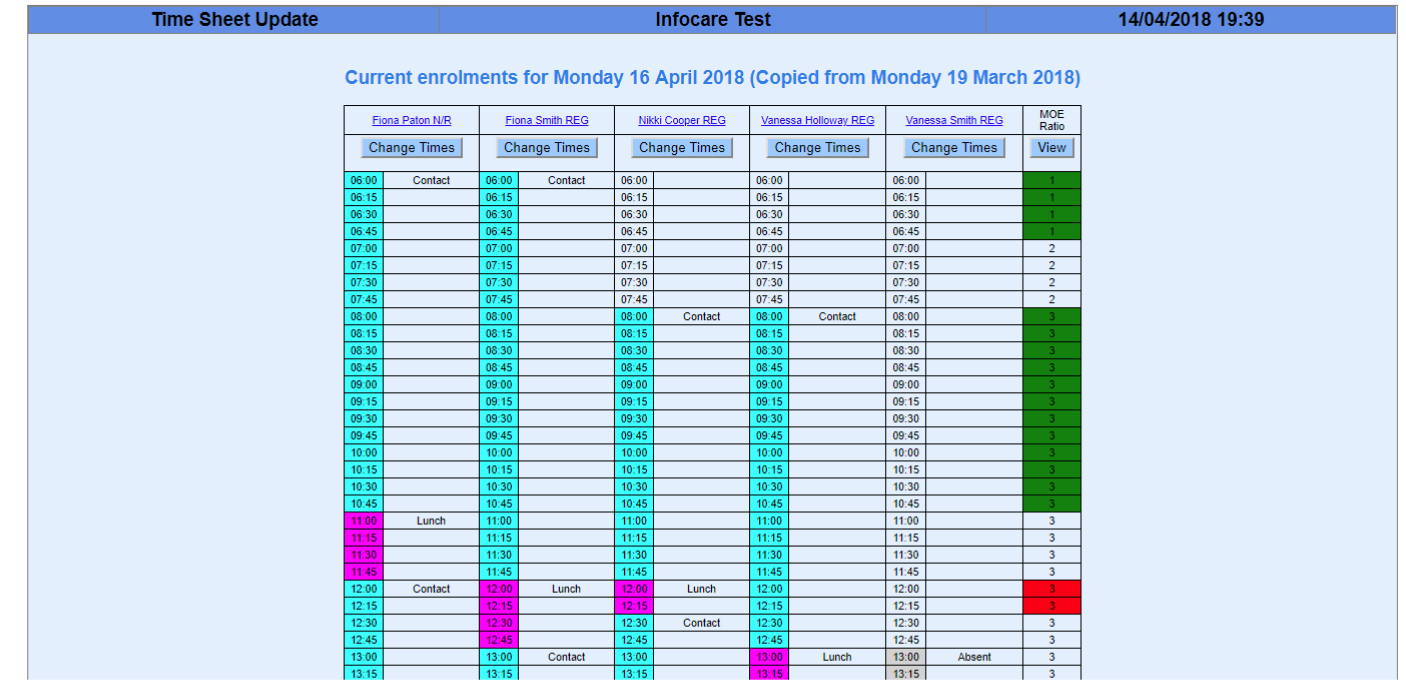The height and width of the screenshot is (680, 1406).
Task: Open Vanessa Holloway REG staff link
Action: [x=817, y=120]
